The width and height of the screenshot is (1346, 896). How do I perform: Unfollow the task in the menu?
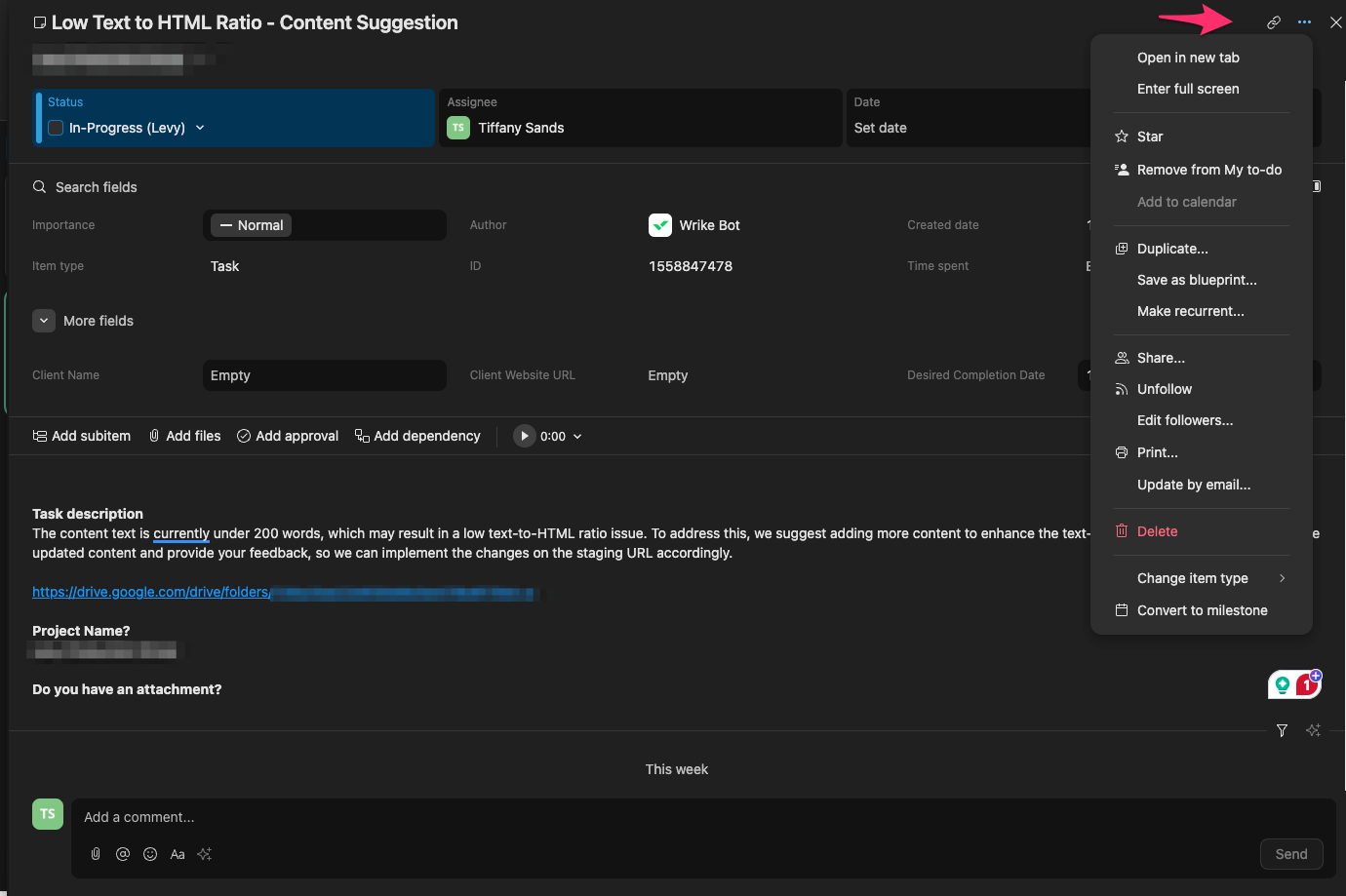tap(1164, 389)
